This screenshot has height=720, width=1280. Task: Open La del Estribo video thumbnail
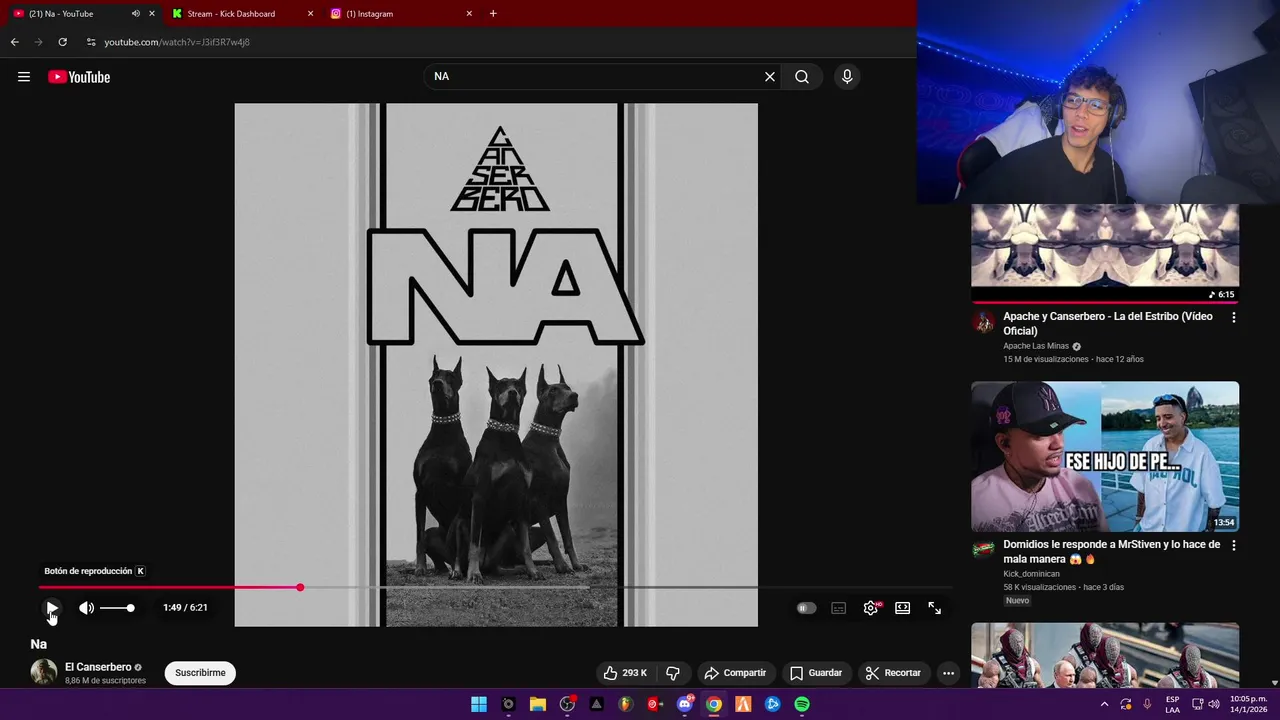click(x=1105, y=253)
